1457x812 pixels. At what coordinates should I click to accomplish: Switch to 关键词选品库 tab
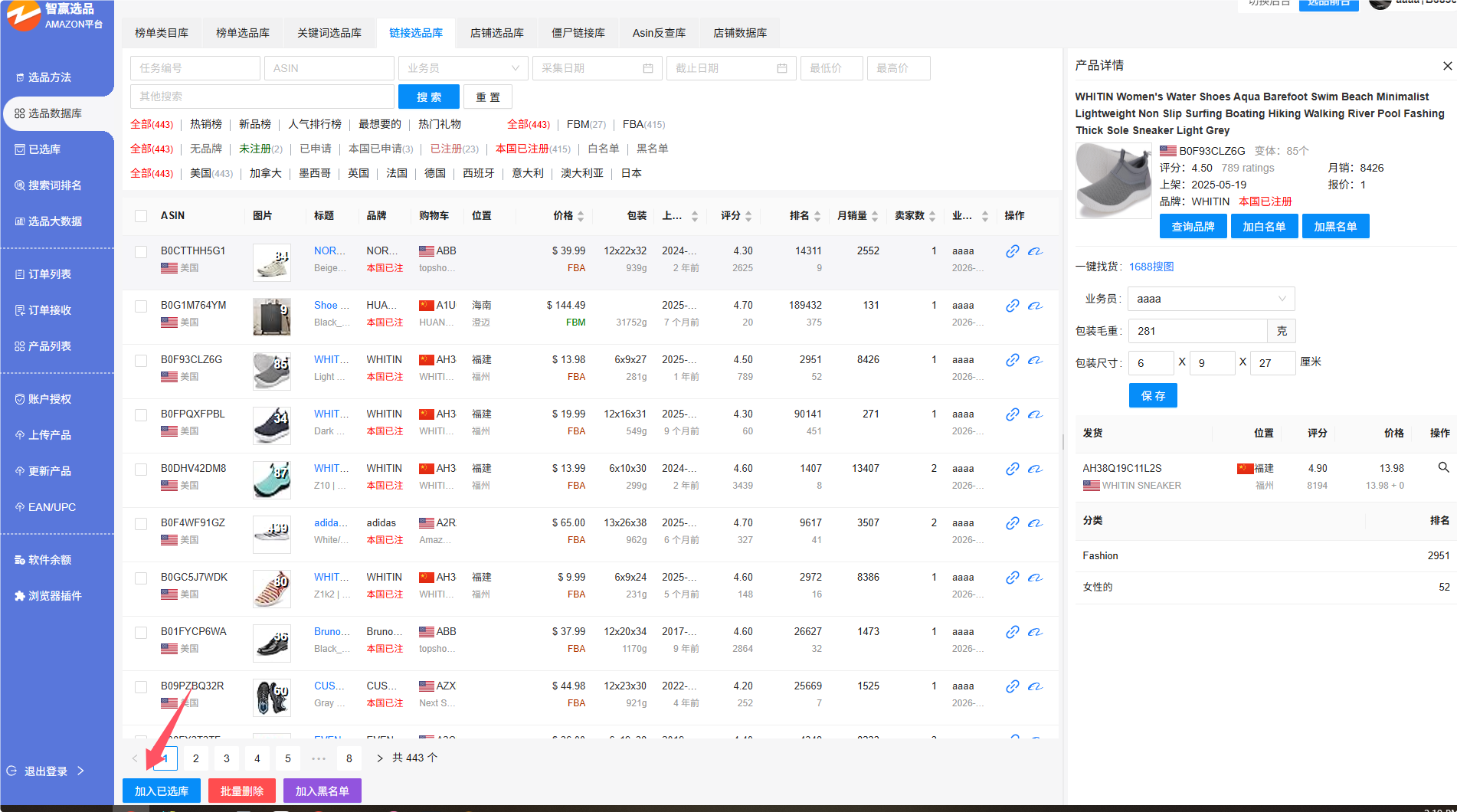tap(329, 33)
